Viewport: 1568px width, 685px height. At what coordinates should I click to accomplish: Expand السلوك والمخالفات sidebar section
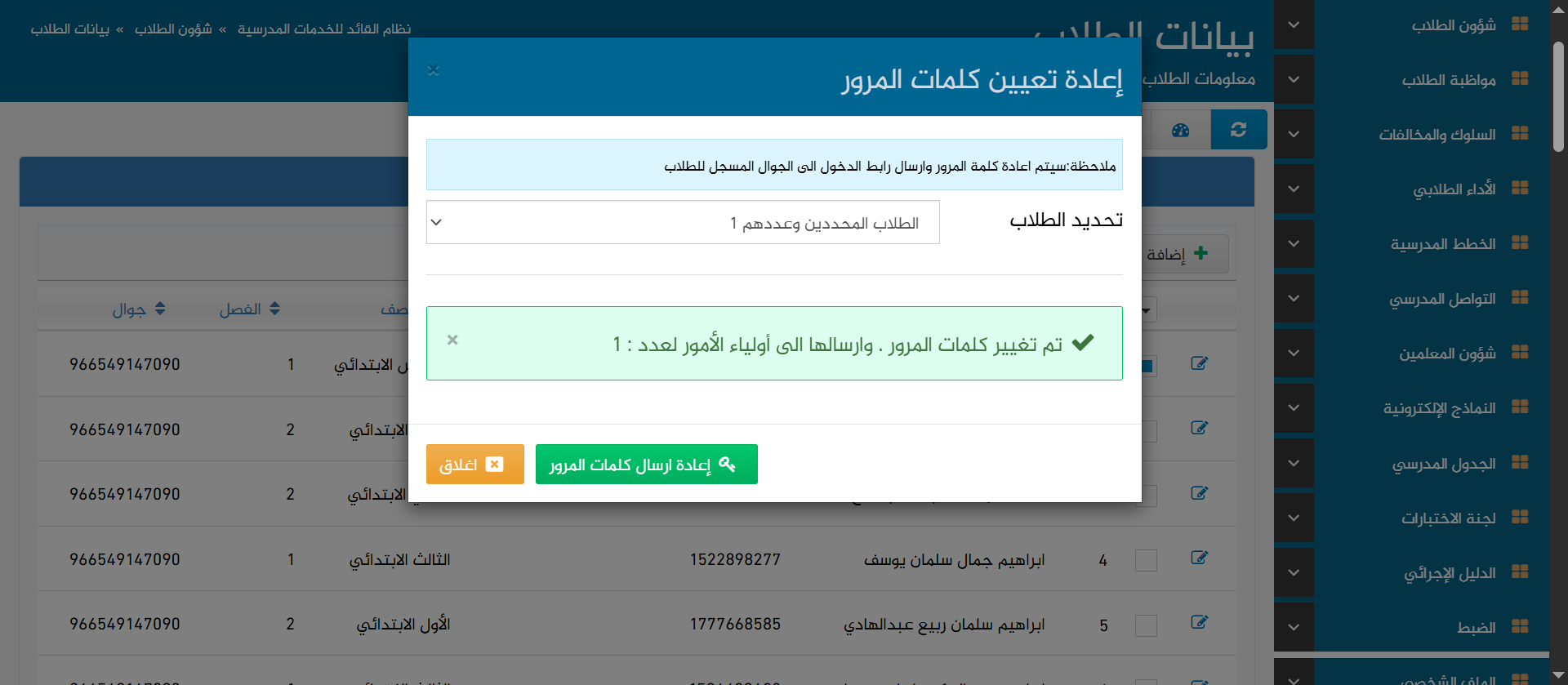(1294, 134)
